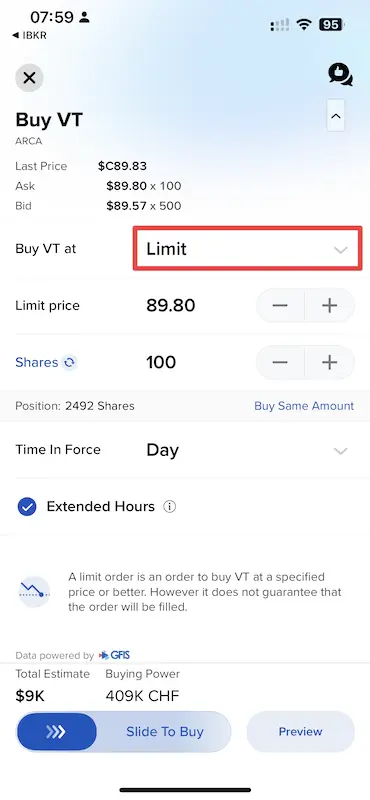Tap the 89.80 limit price field
The image size is (370, 800).
(170, 306)
